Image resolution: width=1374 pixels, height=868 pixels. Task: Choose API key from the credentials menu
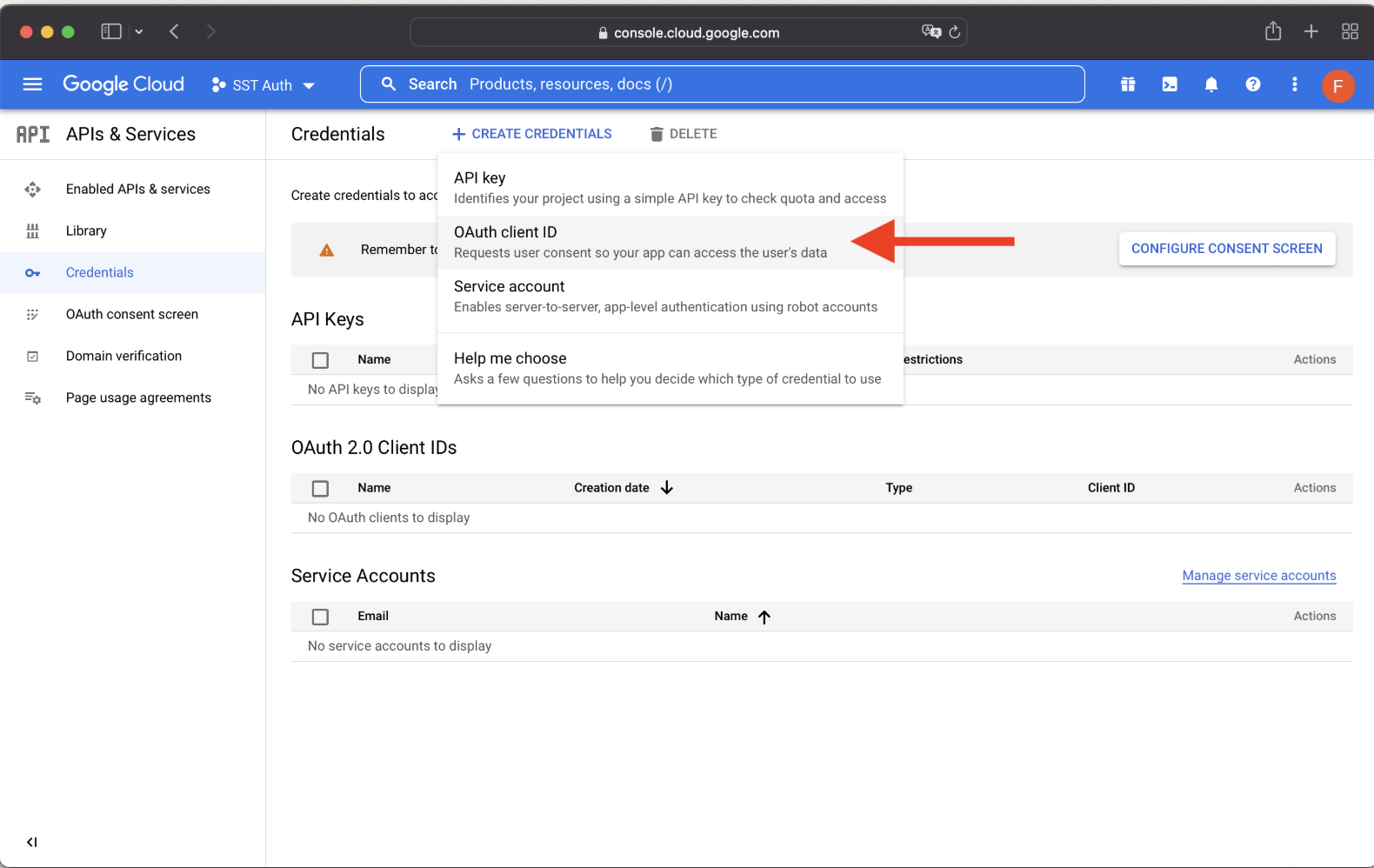coord(670,188)
